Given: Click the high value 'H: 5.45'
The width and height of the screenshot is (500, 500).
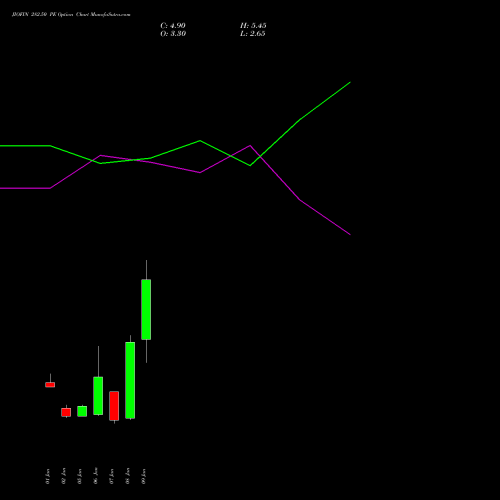Looking at the screenshot, I should pyautogui.click(x=253, y=26).
